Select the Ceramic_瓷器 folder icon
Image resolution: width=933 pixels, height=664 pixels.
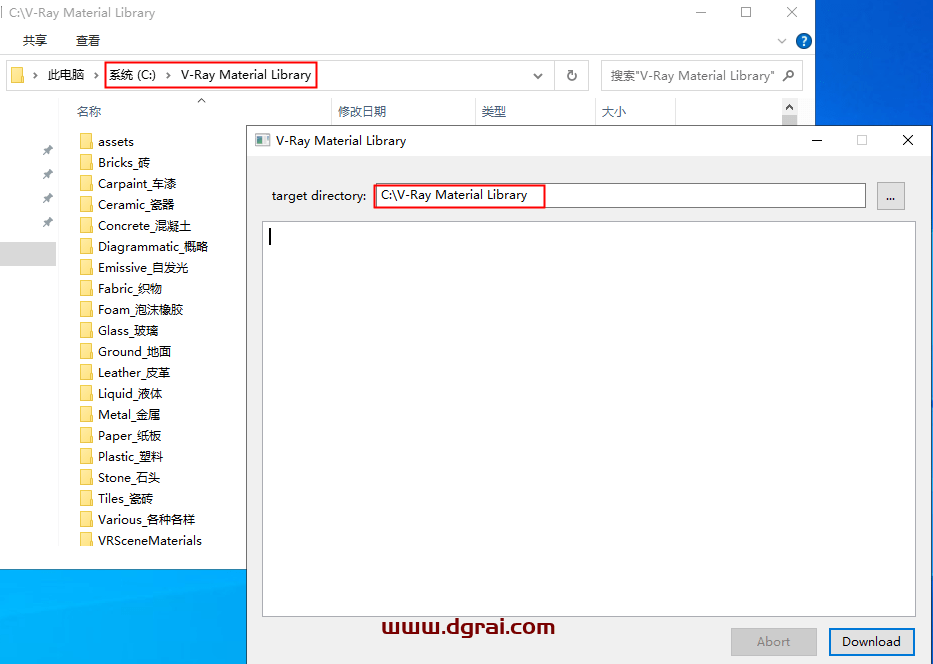point(86,204)
